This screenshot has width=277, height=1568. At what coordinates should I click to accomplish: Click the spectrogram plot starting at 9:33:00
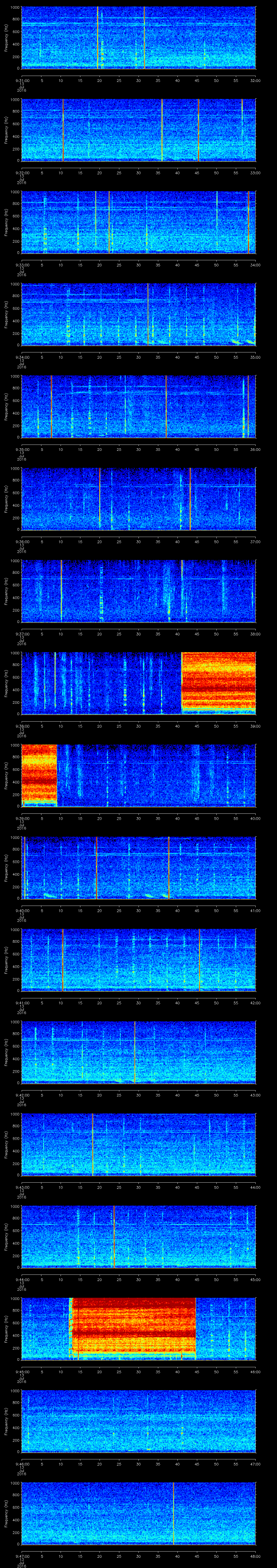tap(138, 222)
